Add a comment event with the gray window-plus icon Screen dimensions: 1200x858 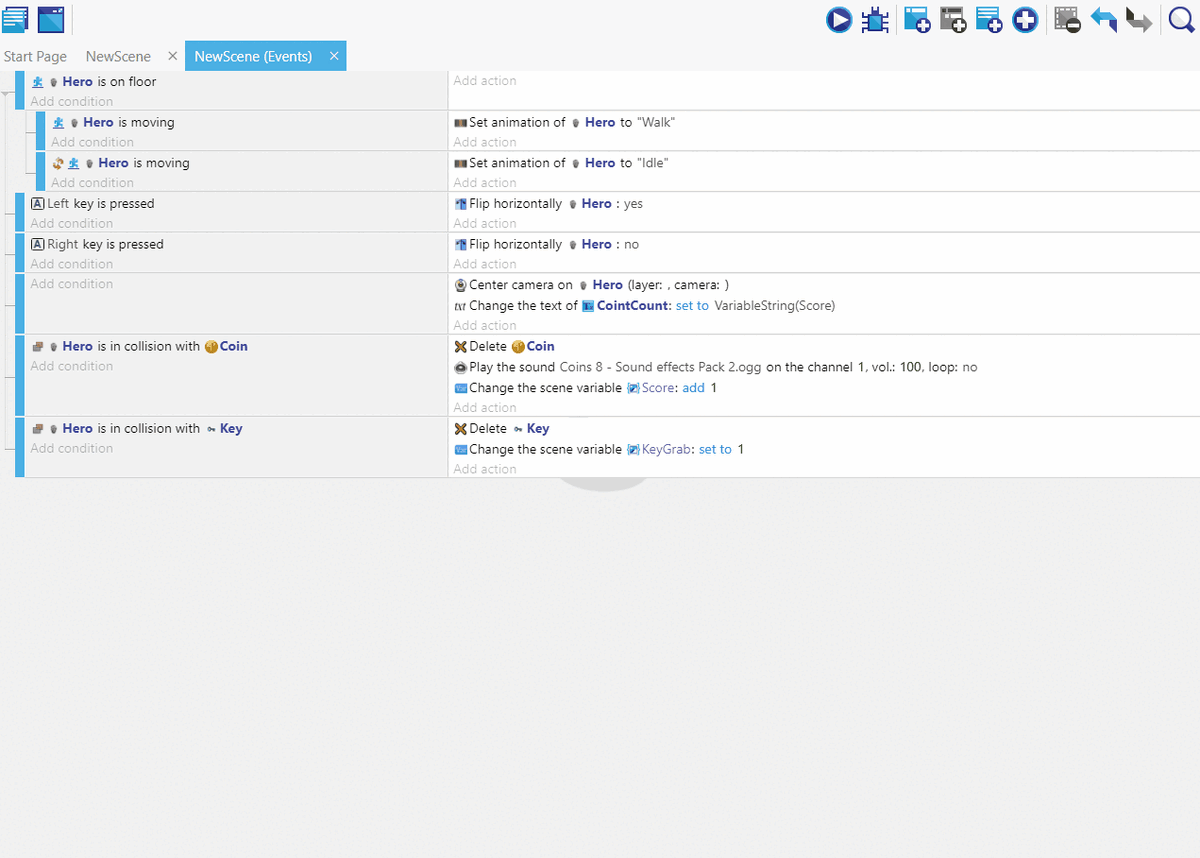pyautogui.click(x=953, y=19)
